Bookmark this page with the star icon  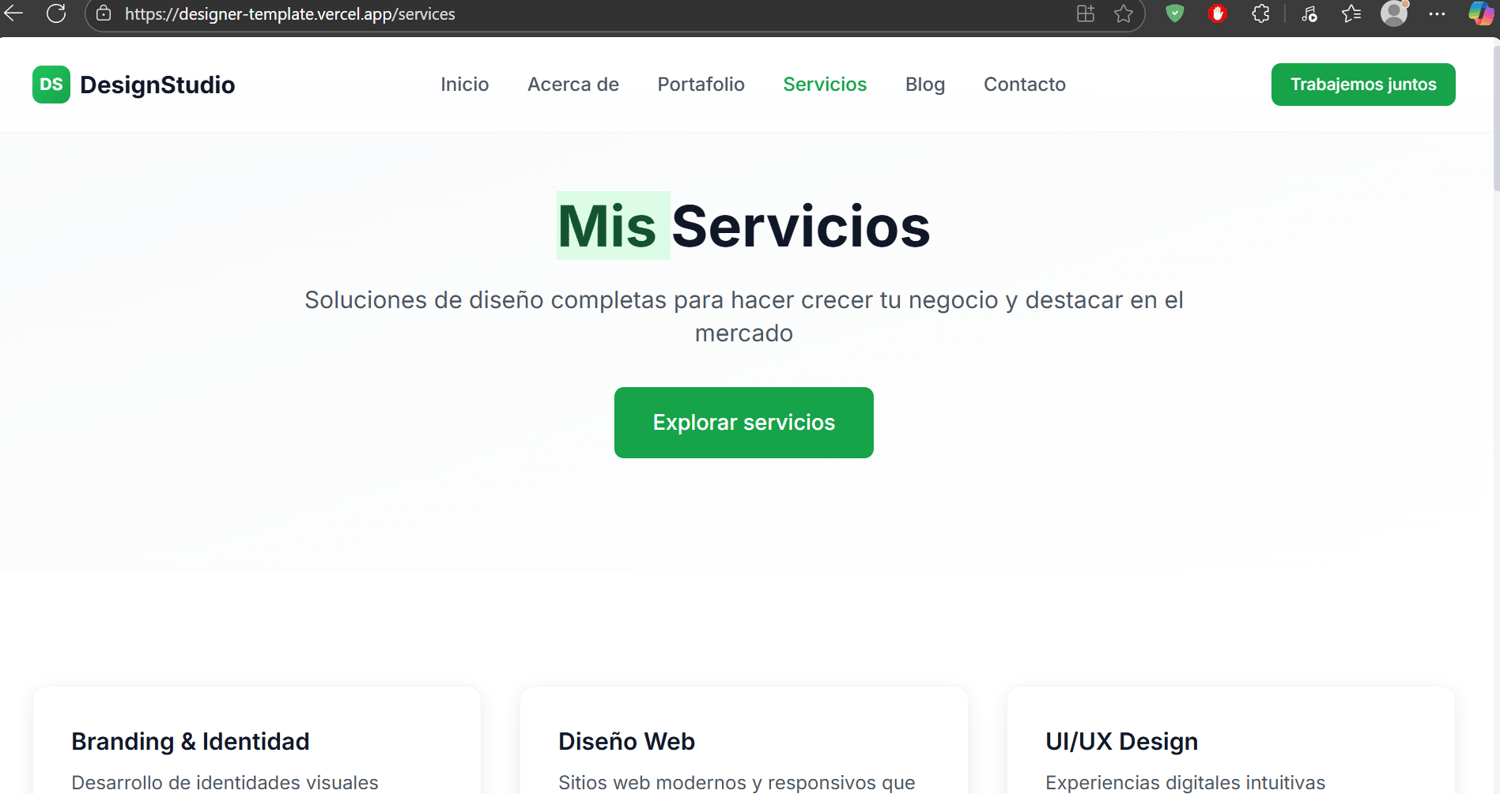click(x=1124, y=14)
